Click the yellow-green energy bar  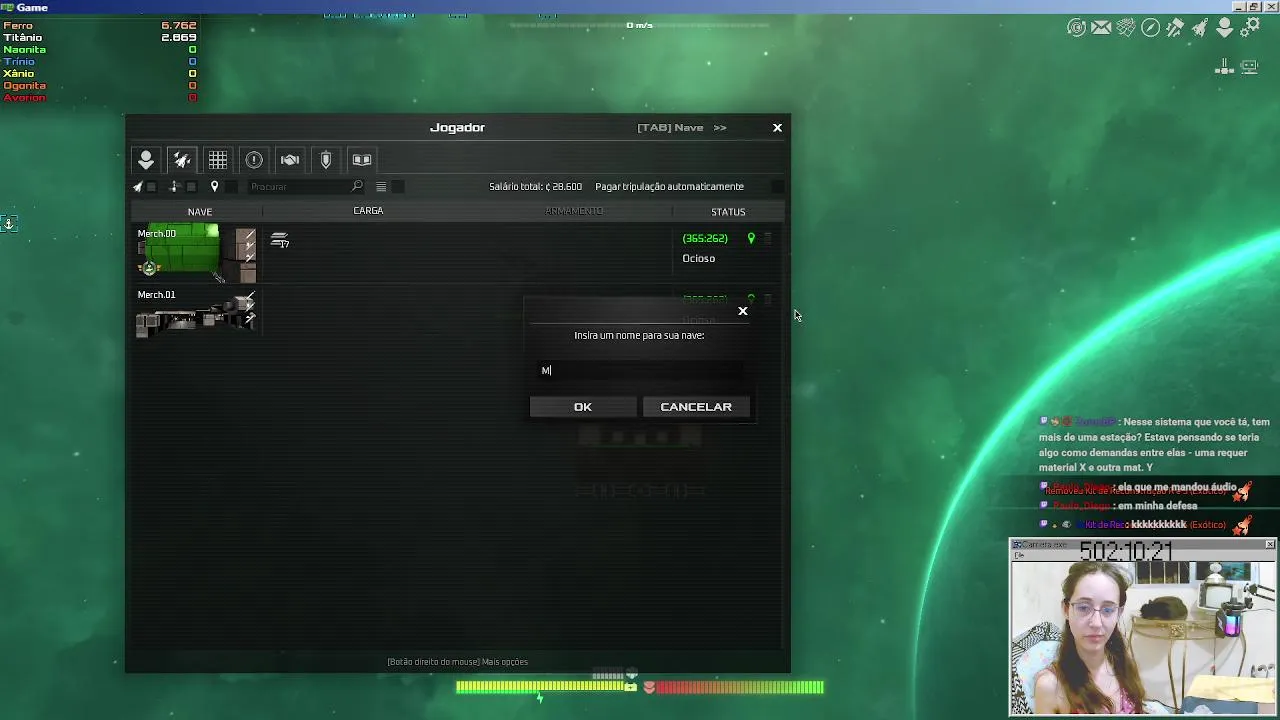click(x=541, y=687)
